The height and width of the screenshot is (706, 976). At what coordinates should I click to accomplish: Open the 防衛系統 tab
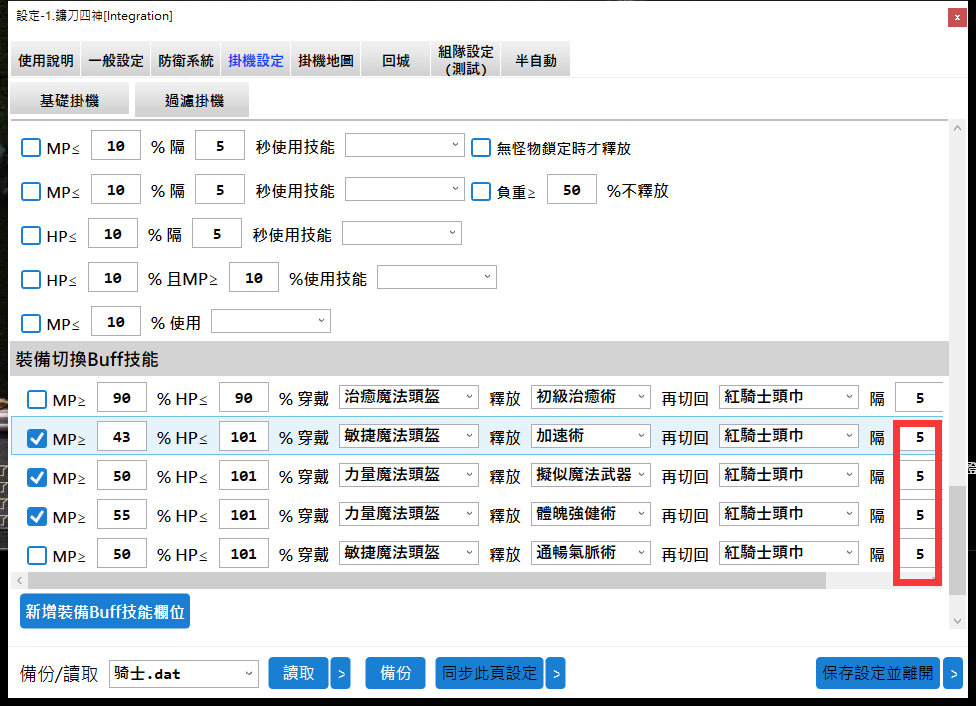(x=185, y=60)
